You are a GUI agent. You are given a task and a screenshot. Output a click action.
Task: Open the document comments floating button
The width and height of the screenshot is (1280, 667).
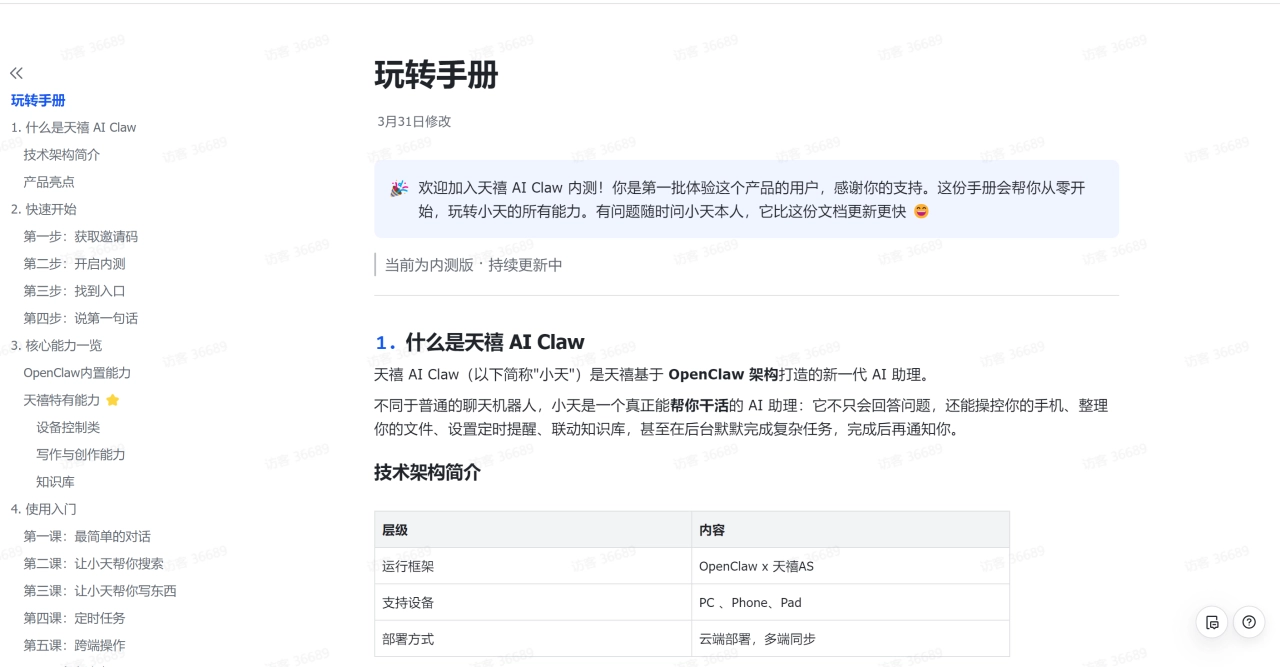[x=1212, y=622]
